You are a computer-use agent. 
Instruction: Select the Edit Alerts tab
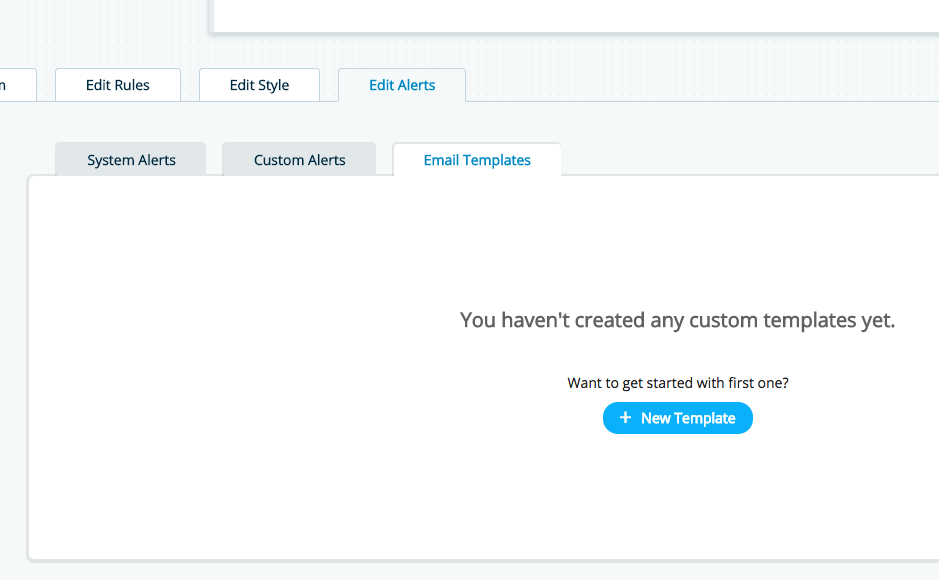(402, 85)
